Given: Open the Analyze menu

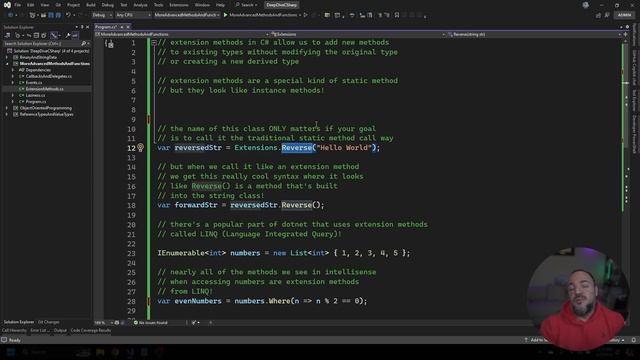Looking at the screenshot, I should (140, 5).
